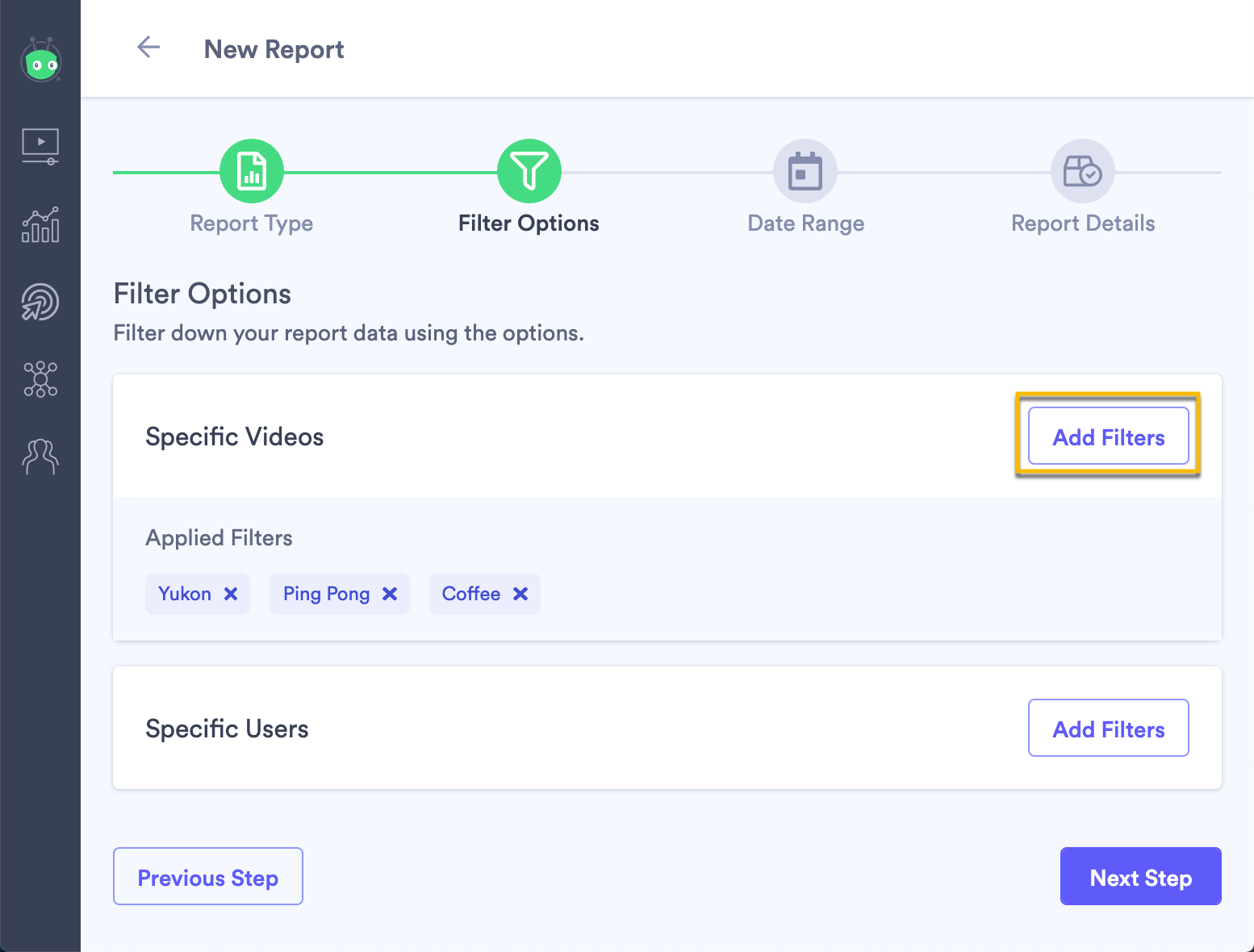This screenshot has height=952, width=1254.
Task: Click the Coffee filter text
Action: point(471,594)
